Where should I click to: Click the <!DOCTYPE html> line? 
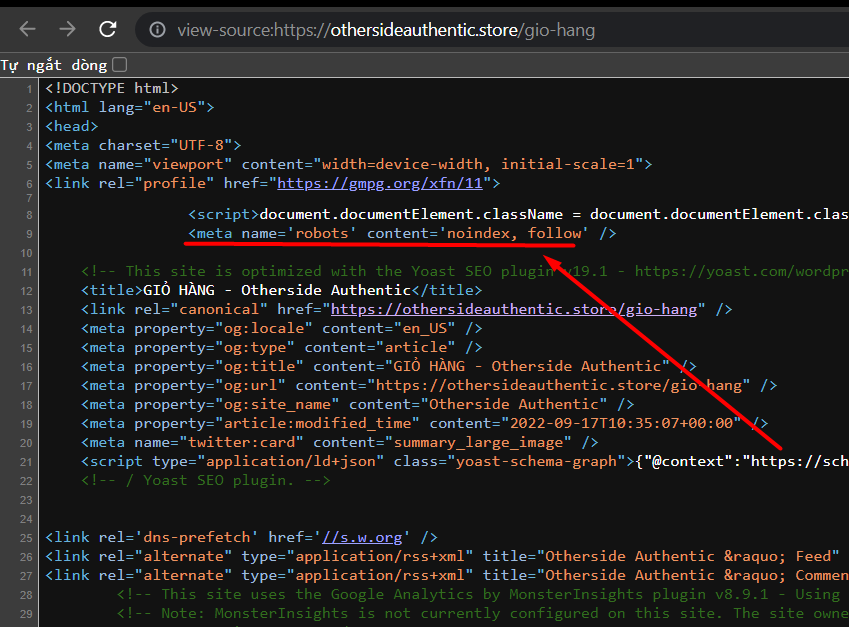point(112,88)
